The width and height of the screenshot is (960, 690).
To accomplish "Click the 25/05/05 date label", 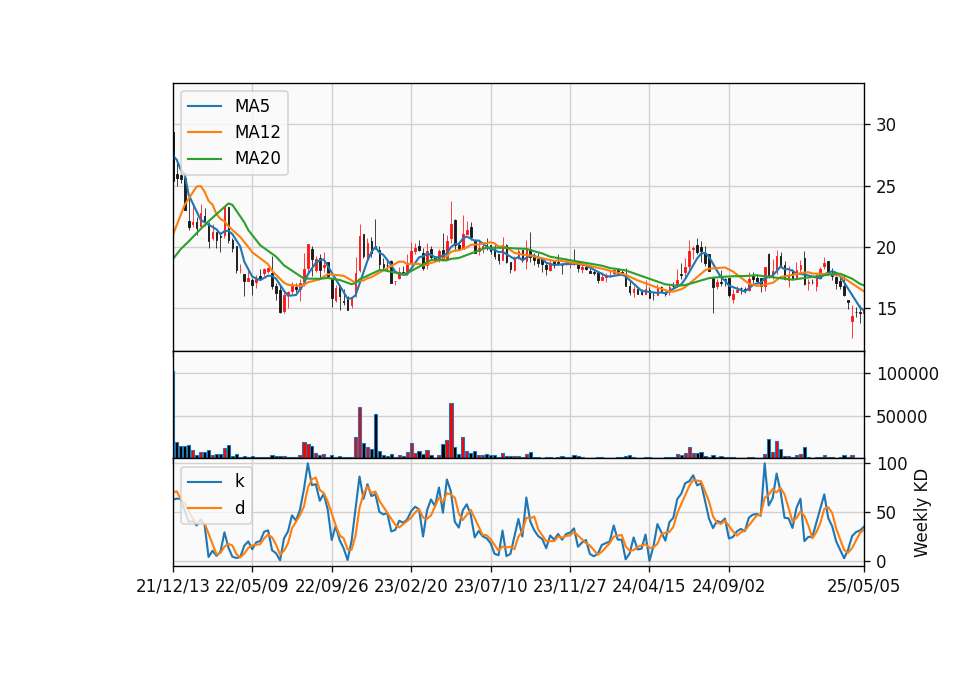I will pos(864,587).
